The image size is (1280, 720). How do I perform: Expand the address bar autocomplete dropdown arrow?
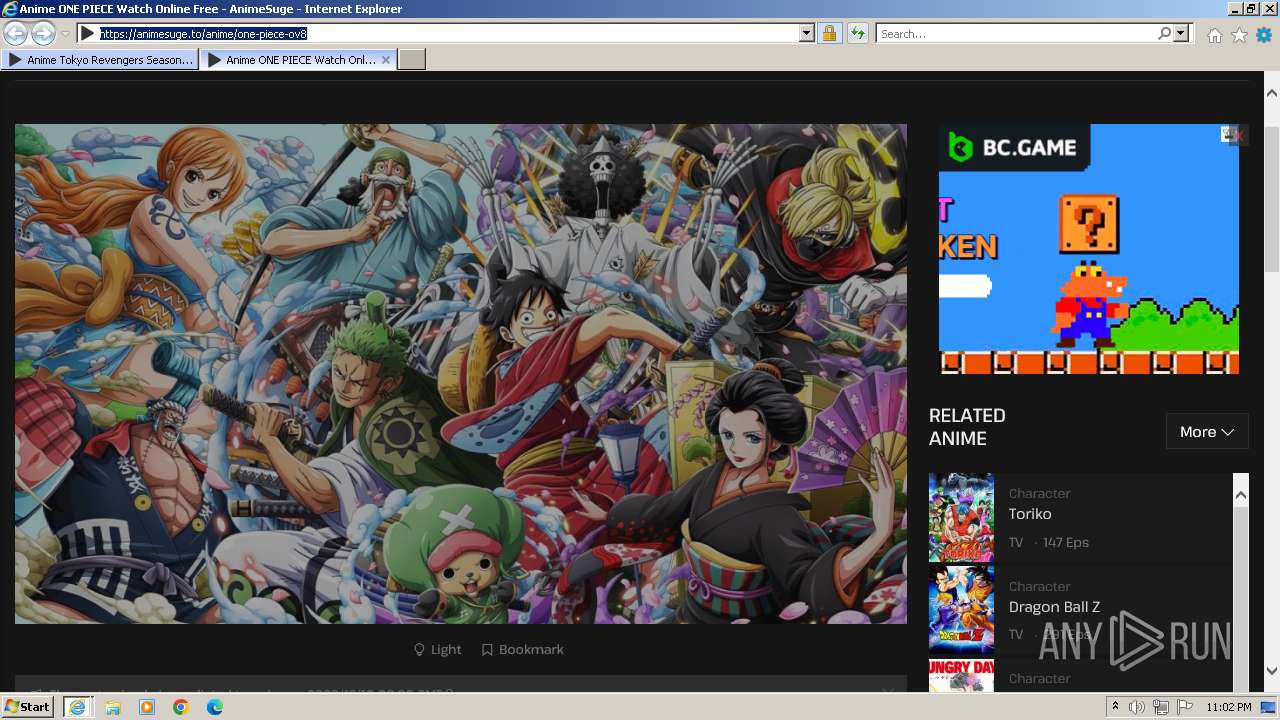click(x=807, y=34)
